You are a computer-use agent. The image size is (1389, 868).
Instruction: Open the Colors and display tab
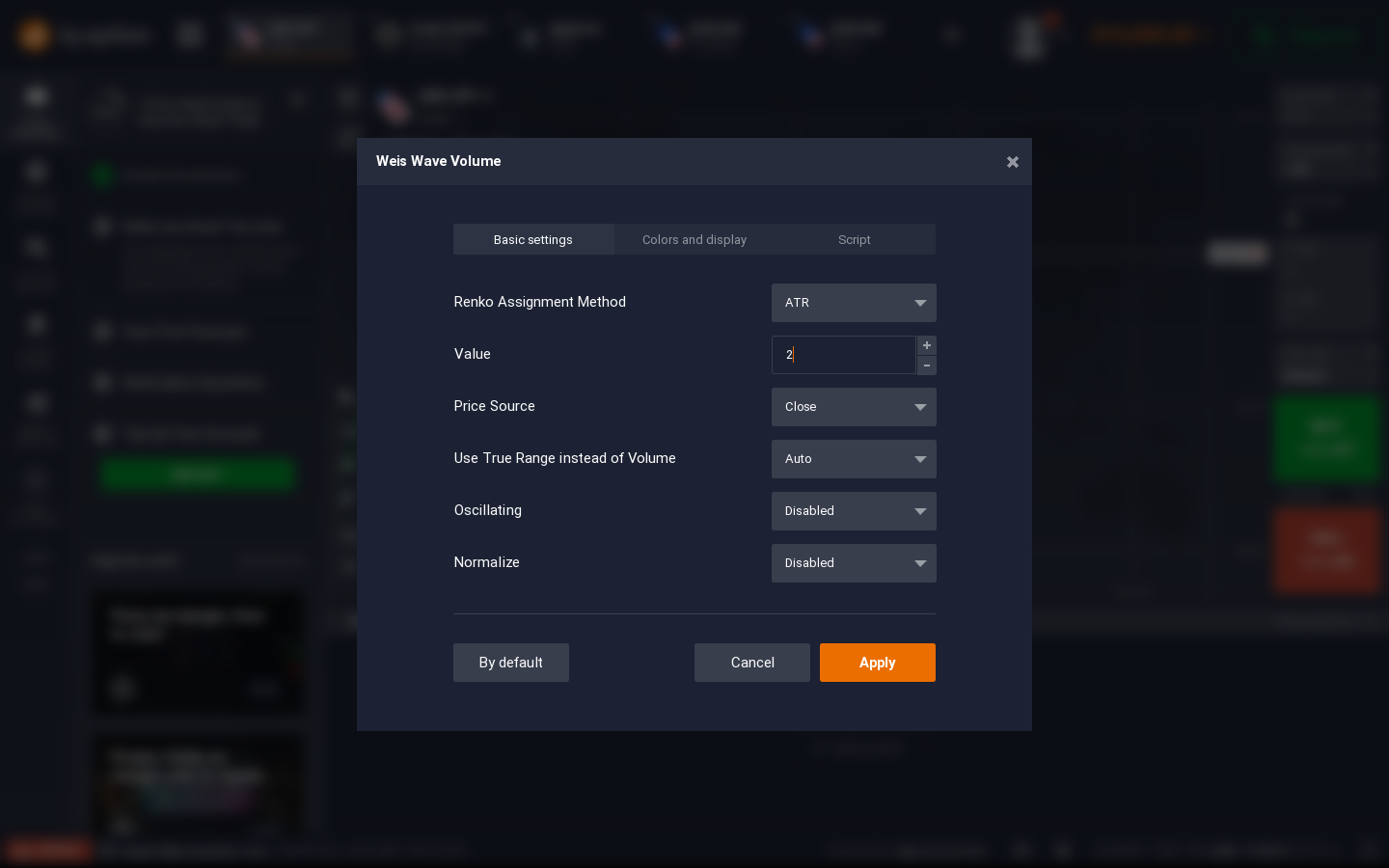click(694, 239)
